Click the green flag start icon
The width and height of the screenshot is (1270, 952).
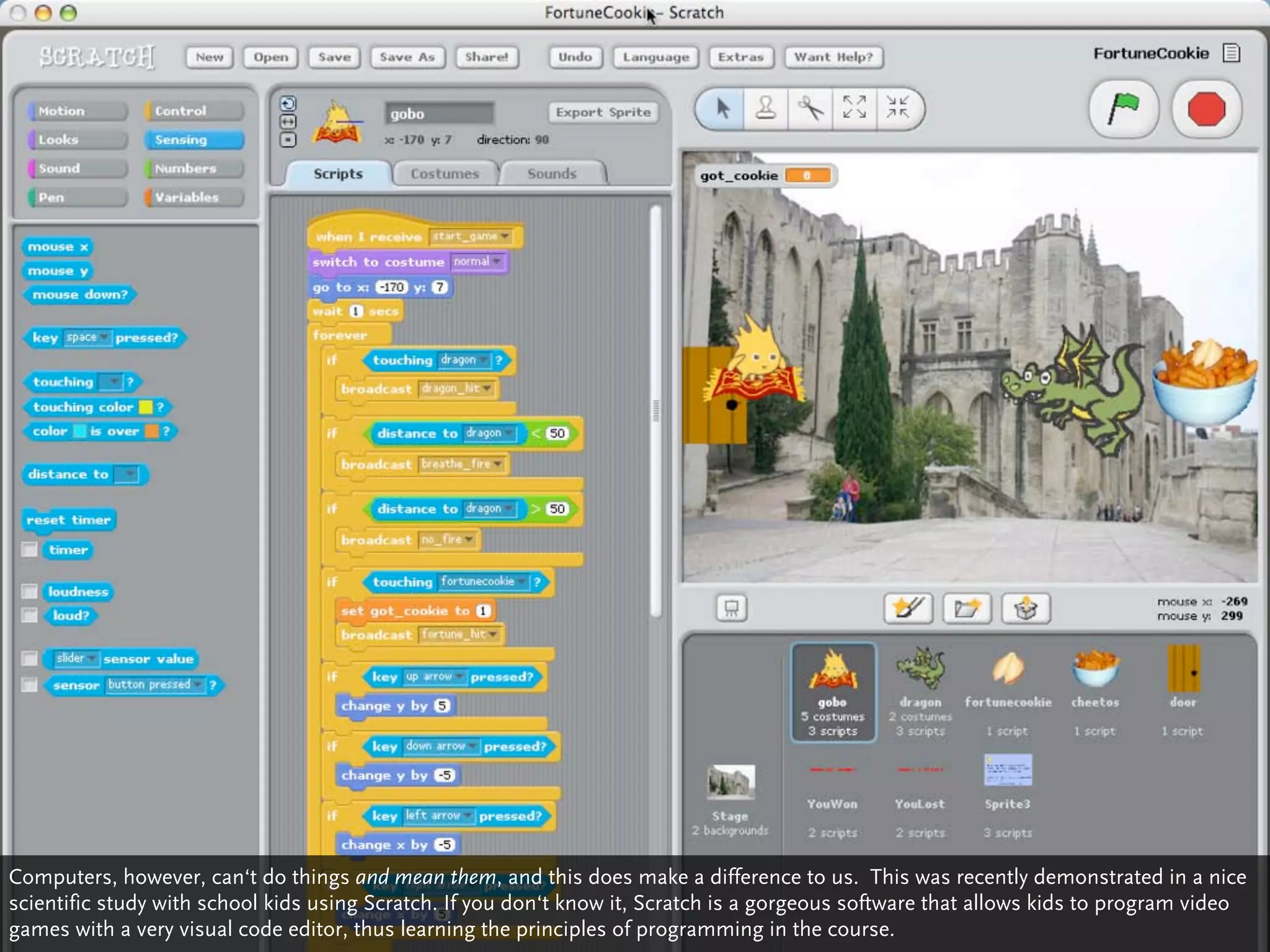coord(1124,109)
